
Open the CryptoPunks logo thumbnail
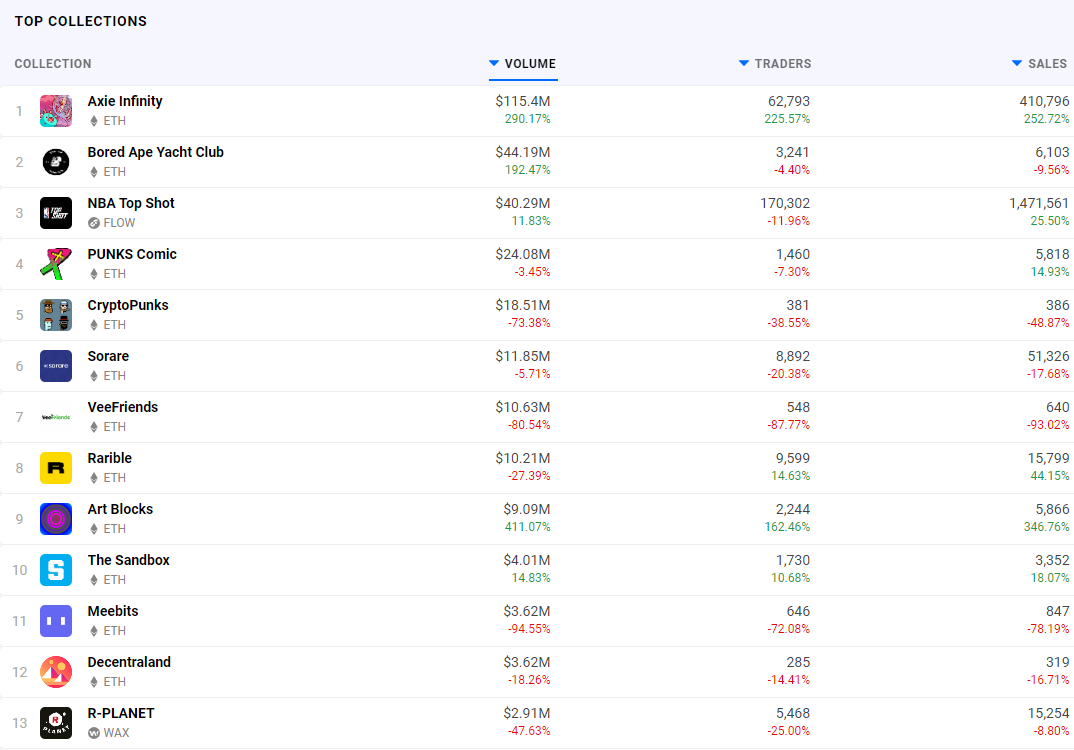(x=56, y=315)
